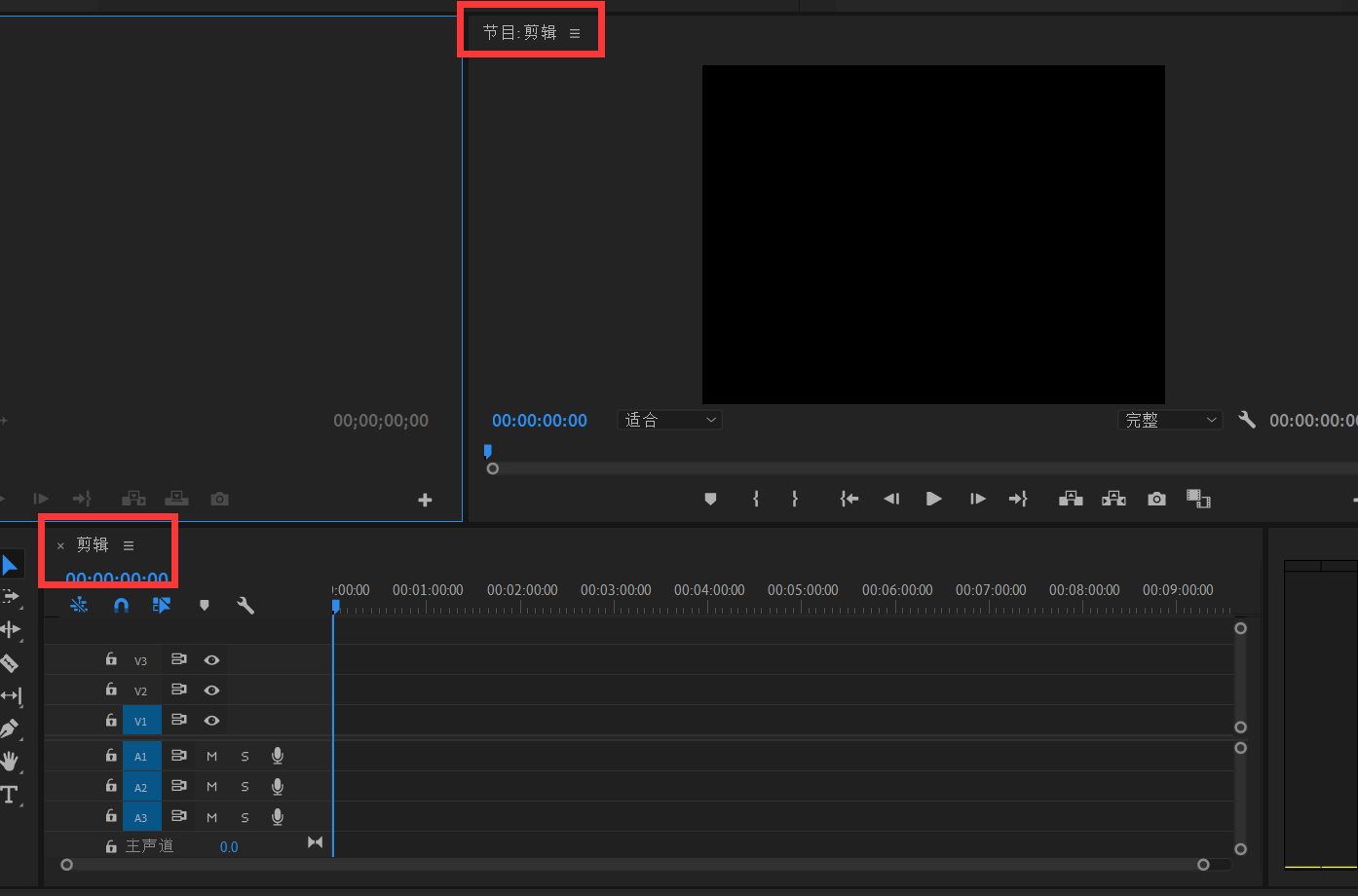Screen dimensions: 1358x896
Task: Toggle Linked Selection in timeline
Action: tap(162, 605)
